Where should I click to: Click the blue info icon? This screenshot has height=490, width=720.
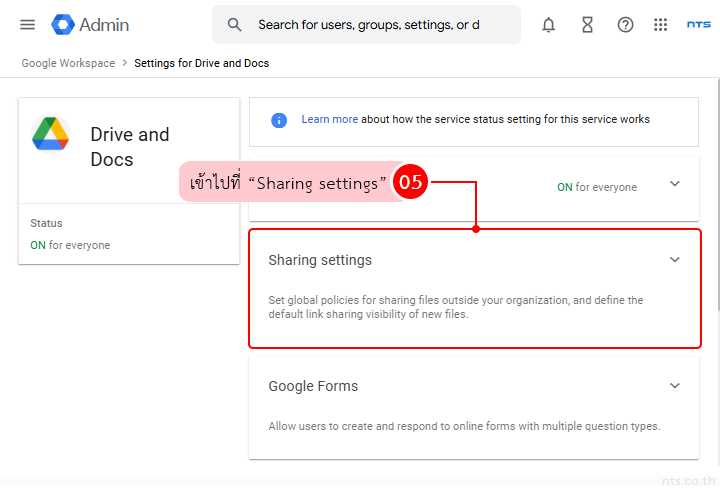click(279, 119)
